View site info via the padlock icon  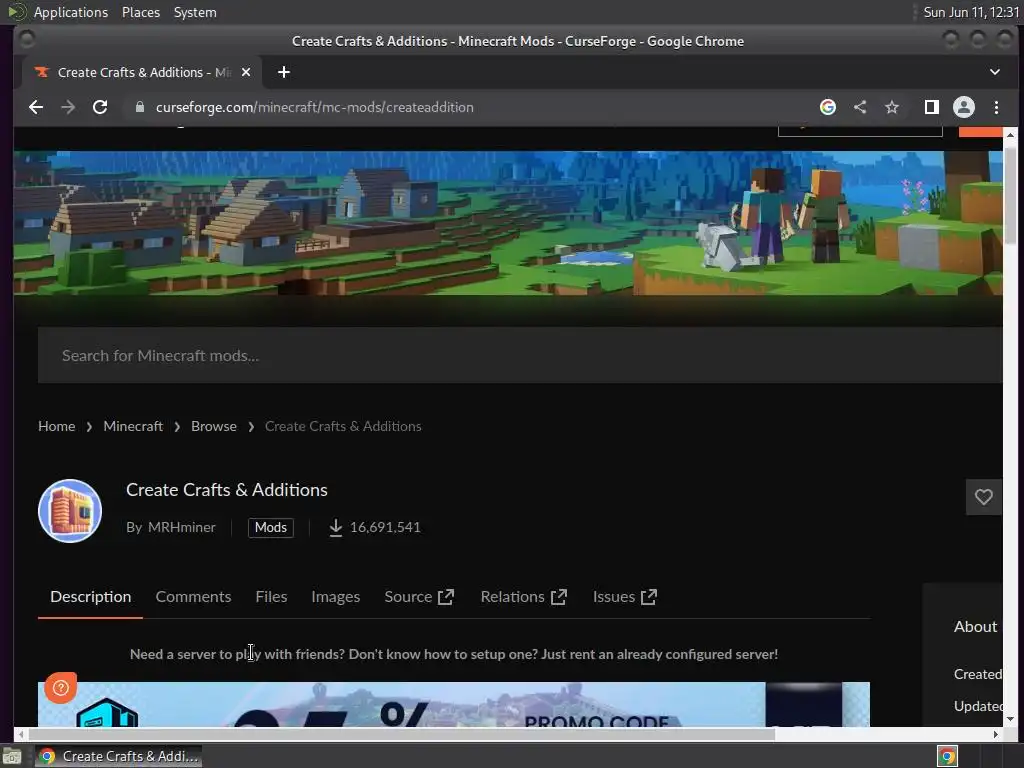139,107
